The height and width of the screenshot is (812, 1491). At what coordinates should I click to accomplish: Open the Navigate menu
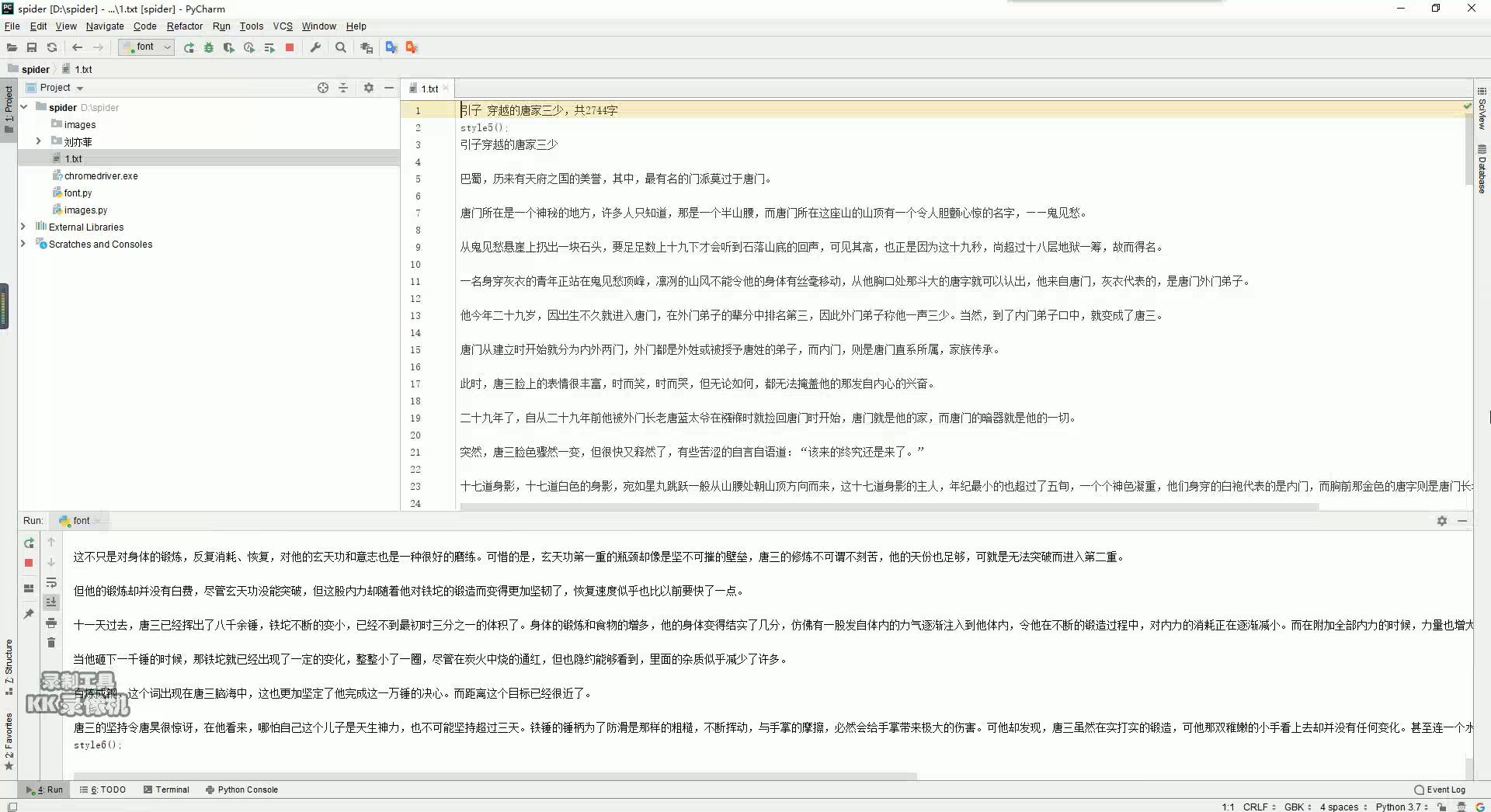(105, 26)
